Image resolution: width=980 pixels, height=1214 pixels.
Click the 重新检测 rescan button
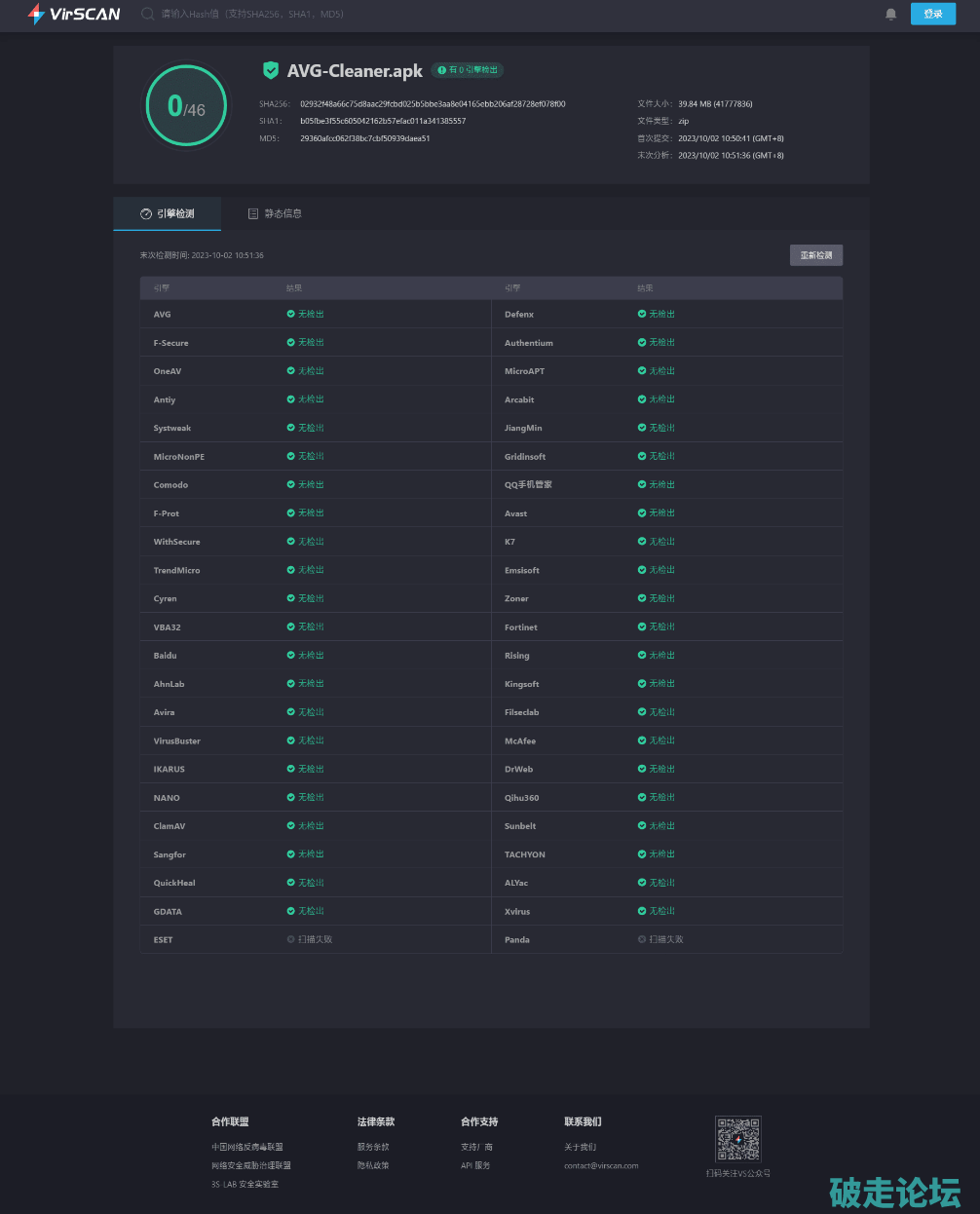pyautogui.click(x=815, y=255)
